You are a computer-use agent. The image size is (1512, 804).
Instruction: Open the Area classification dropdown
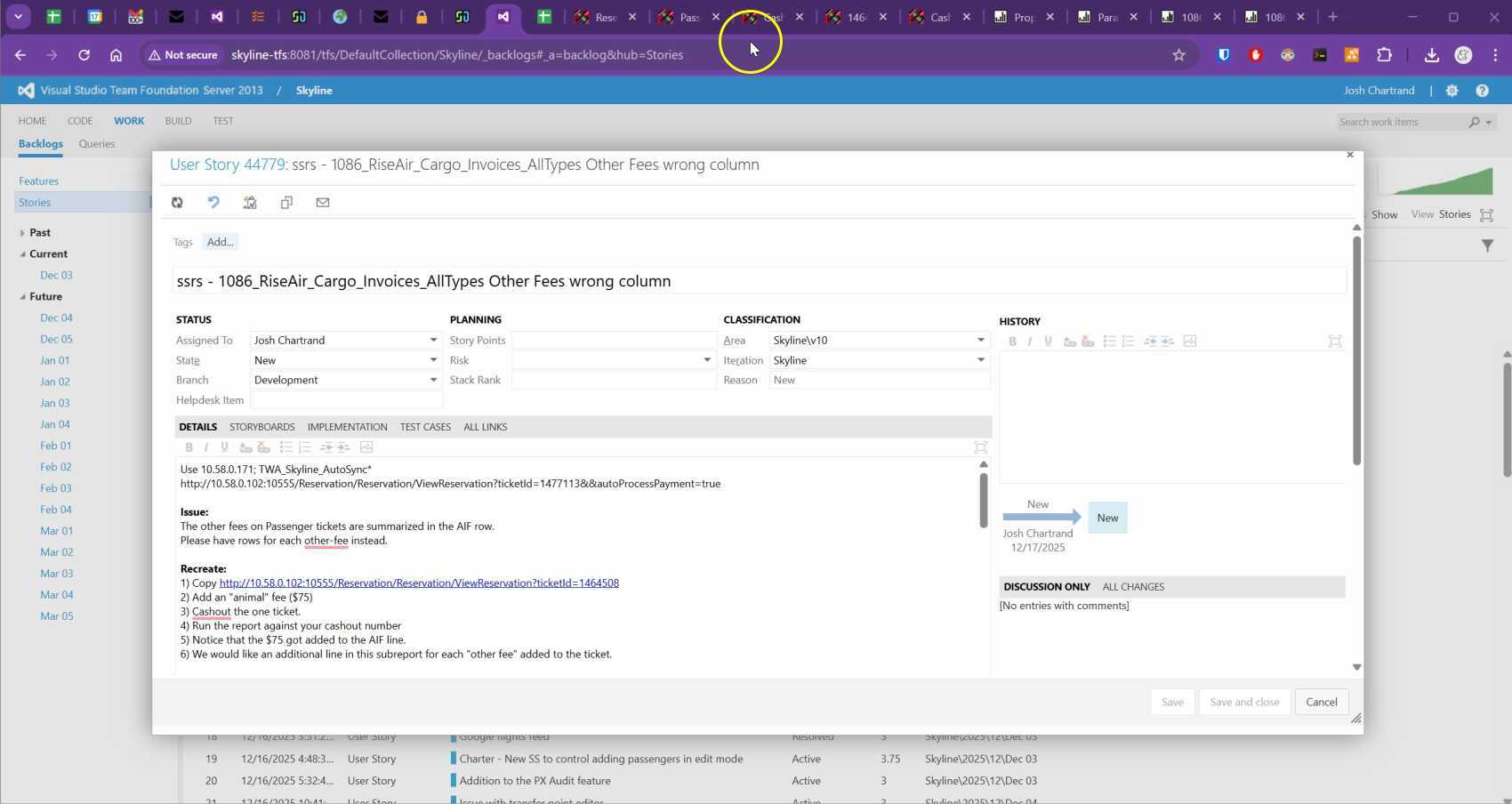pos(980,341)
